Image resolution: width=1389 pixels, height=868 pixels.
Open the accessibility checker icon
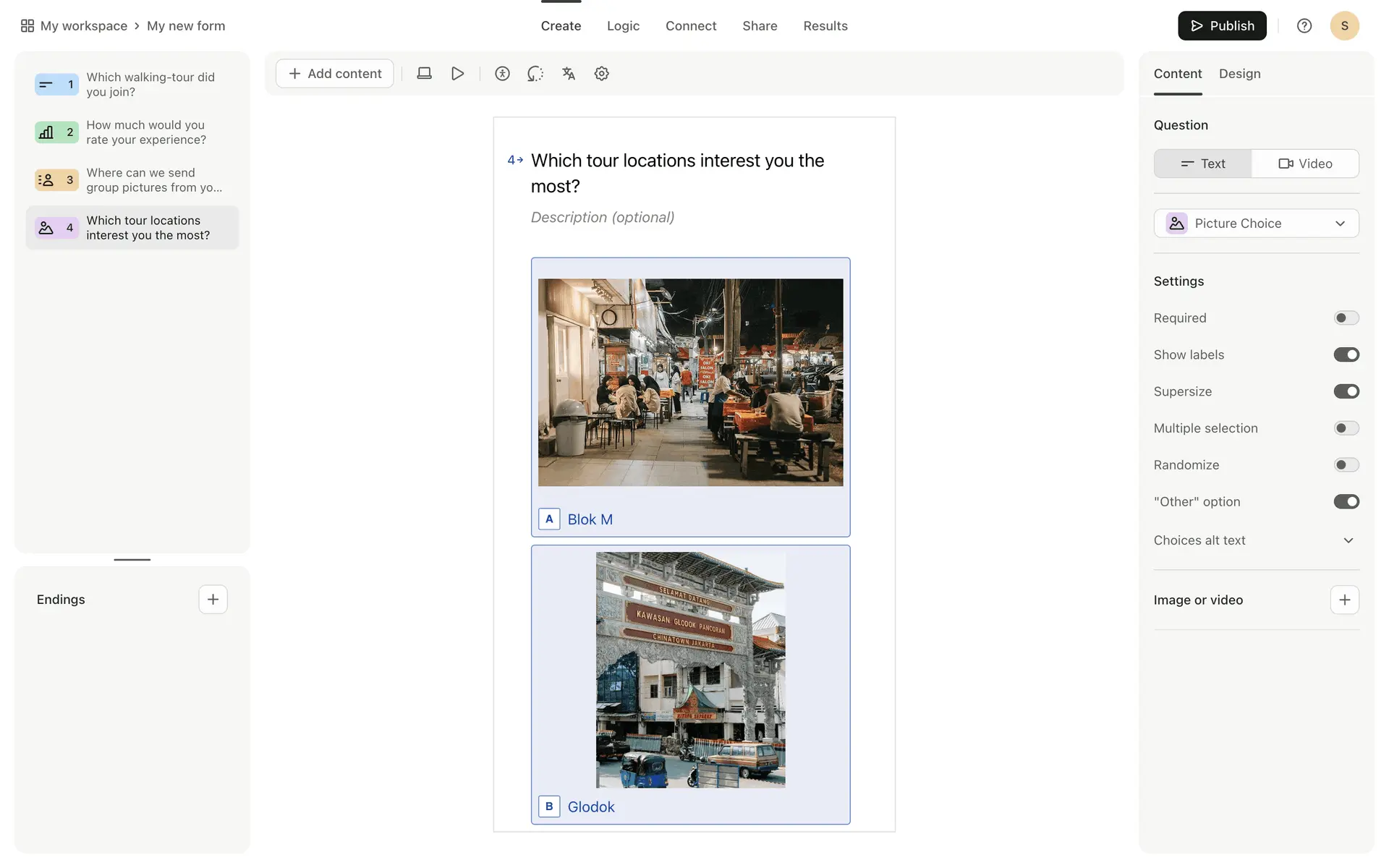click(502, 74)
